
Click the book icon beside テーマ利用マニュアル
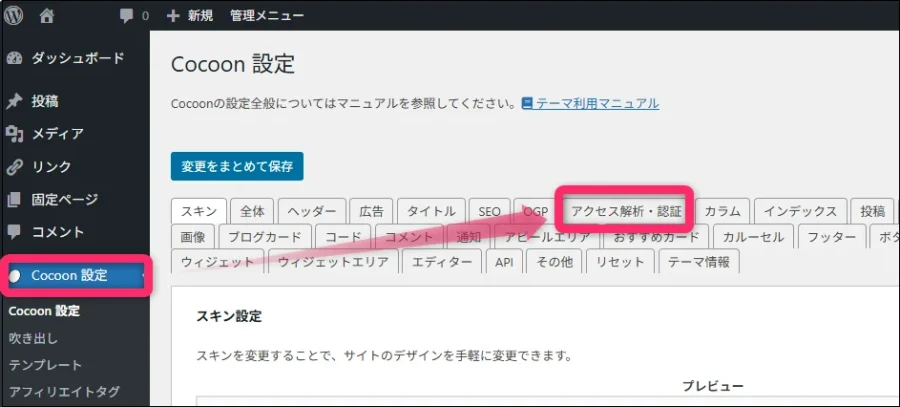click(527, 104)
